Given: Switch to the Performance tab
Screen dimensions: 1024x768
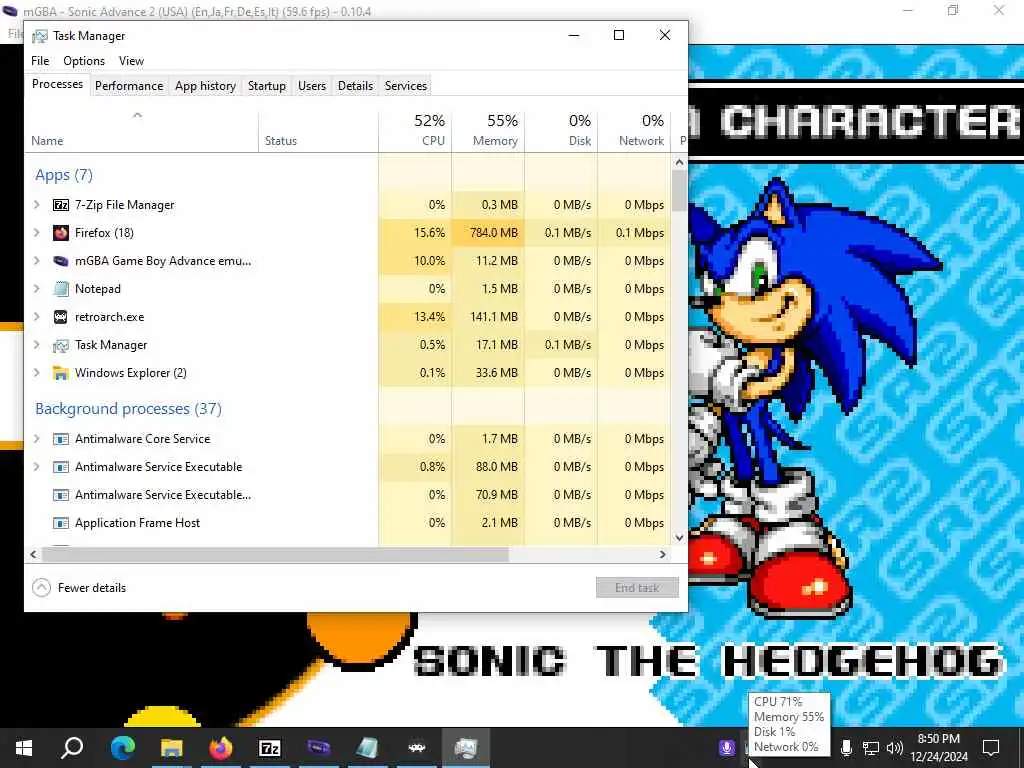Looking at the screenshot, I should tap(129, 86).
